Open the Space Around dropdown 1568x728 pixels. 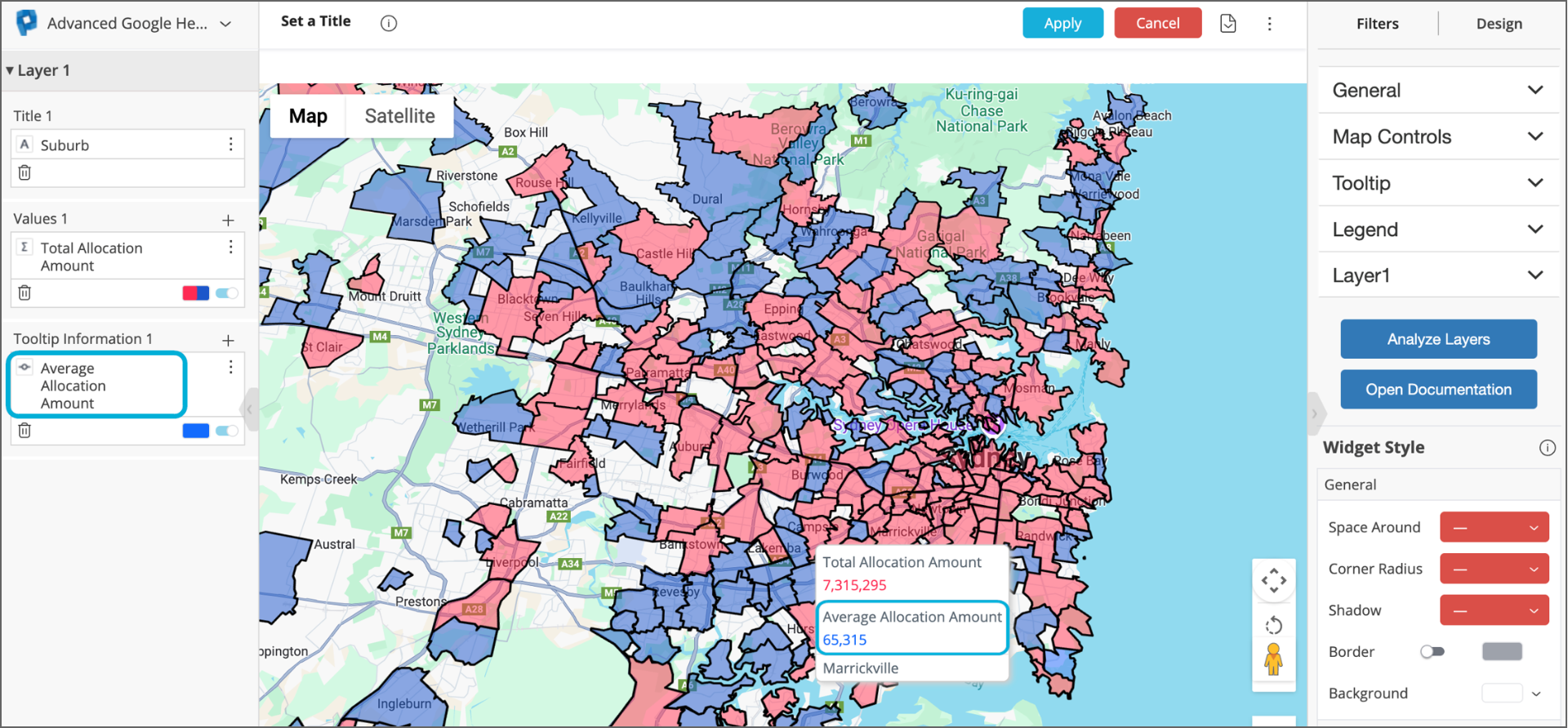1494,528
